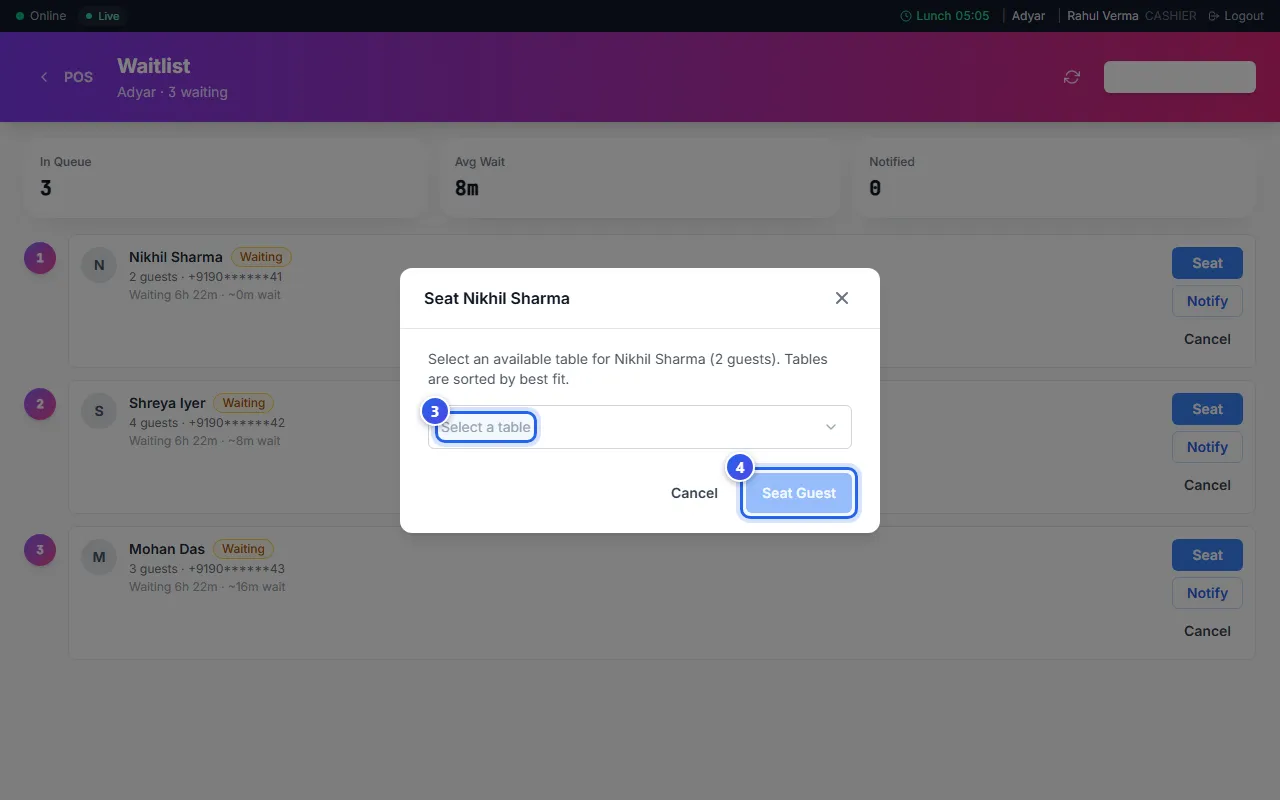Click the queue position 3 badge
The height and width of the screenshot is (800, 1280).
40,550
